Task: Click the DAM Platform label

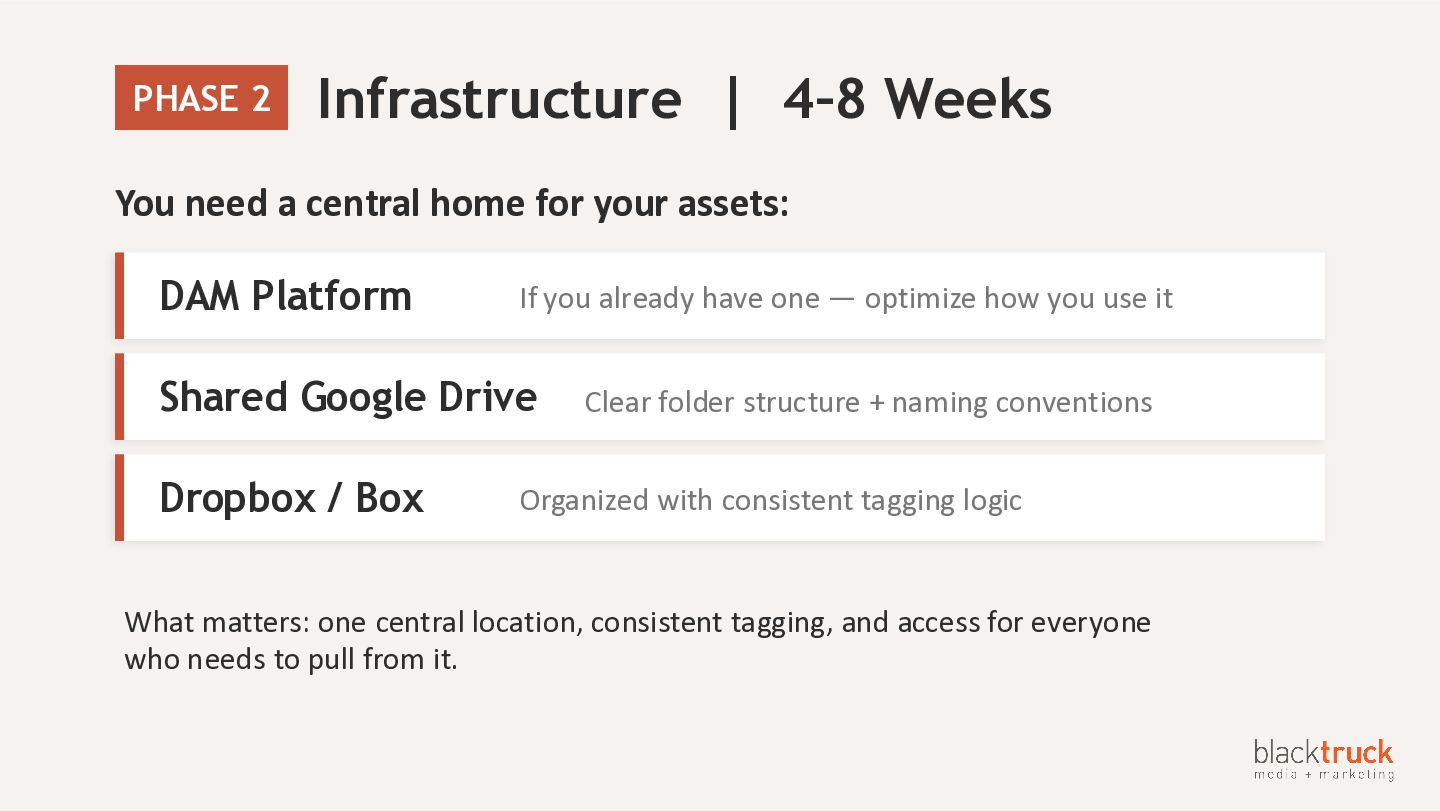Action: [x=286, y=296]
